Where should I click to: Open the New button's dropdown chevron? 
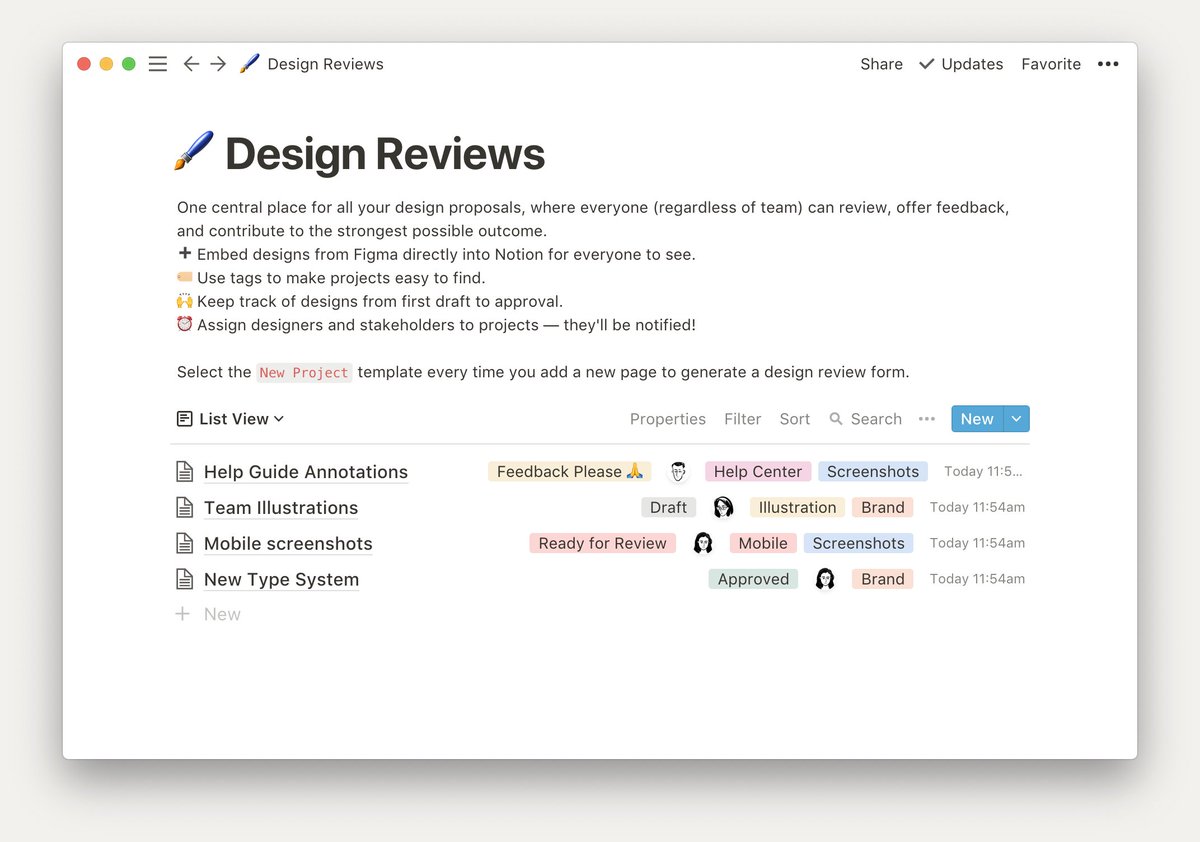click(1017, 418)
